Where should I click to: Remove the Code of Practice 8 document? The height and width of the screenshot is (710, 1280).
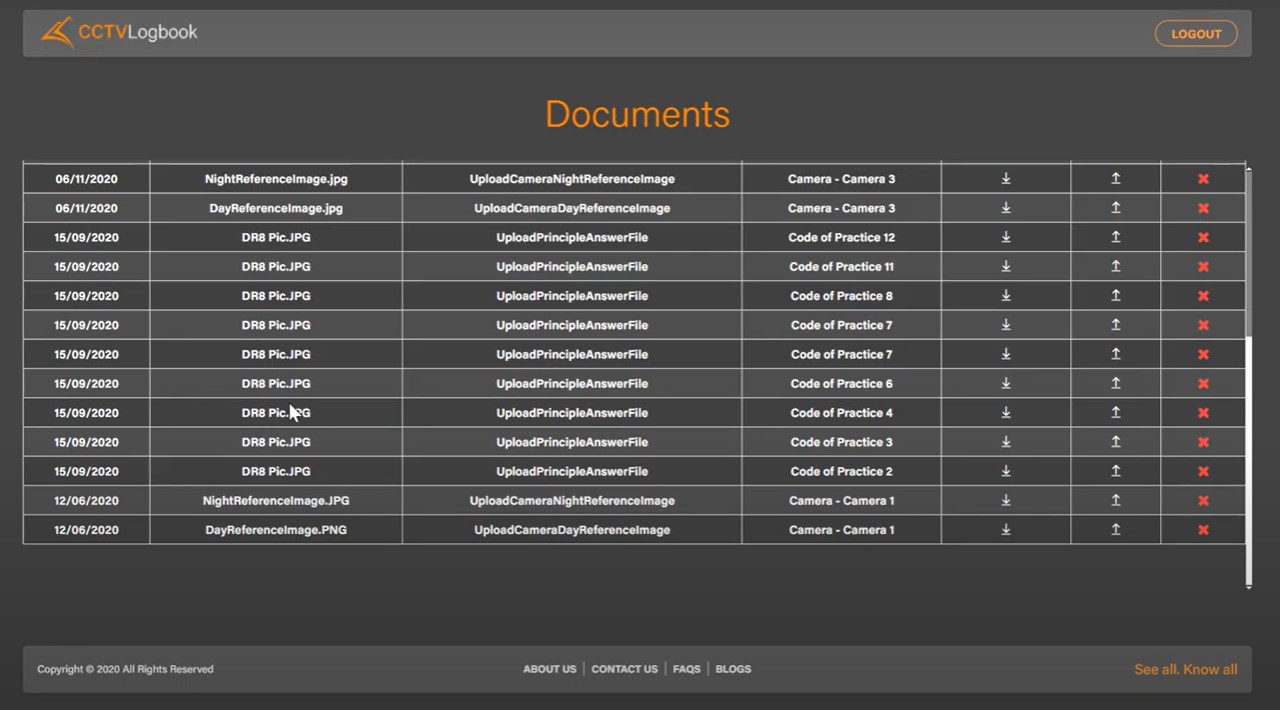1203,296
